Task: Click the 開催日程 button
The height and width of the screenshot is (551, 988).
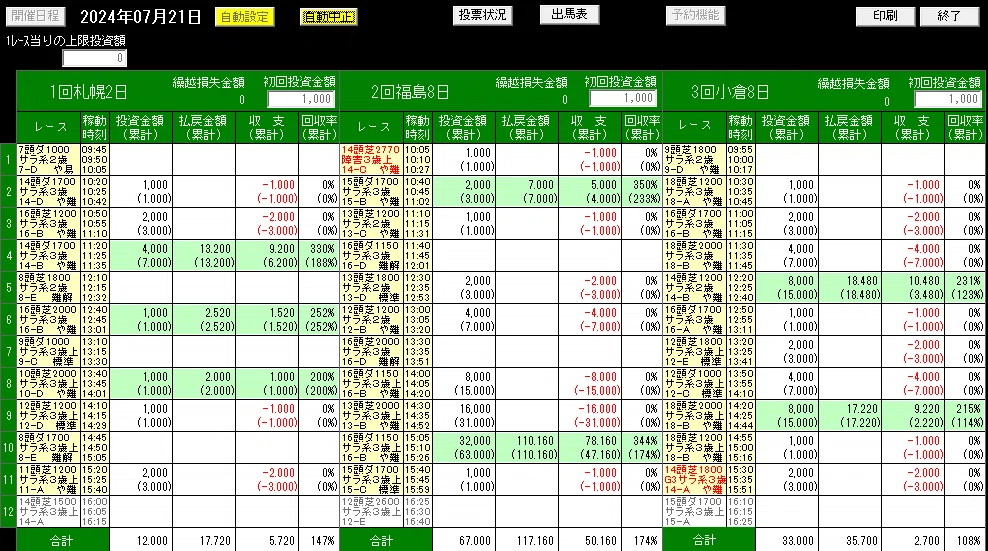Action: click(36, 16)
